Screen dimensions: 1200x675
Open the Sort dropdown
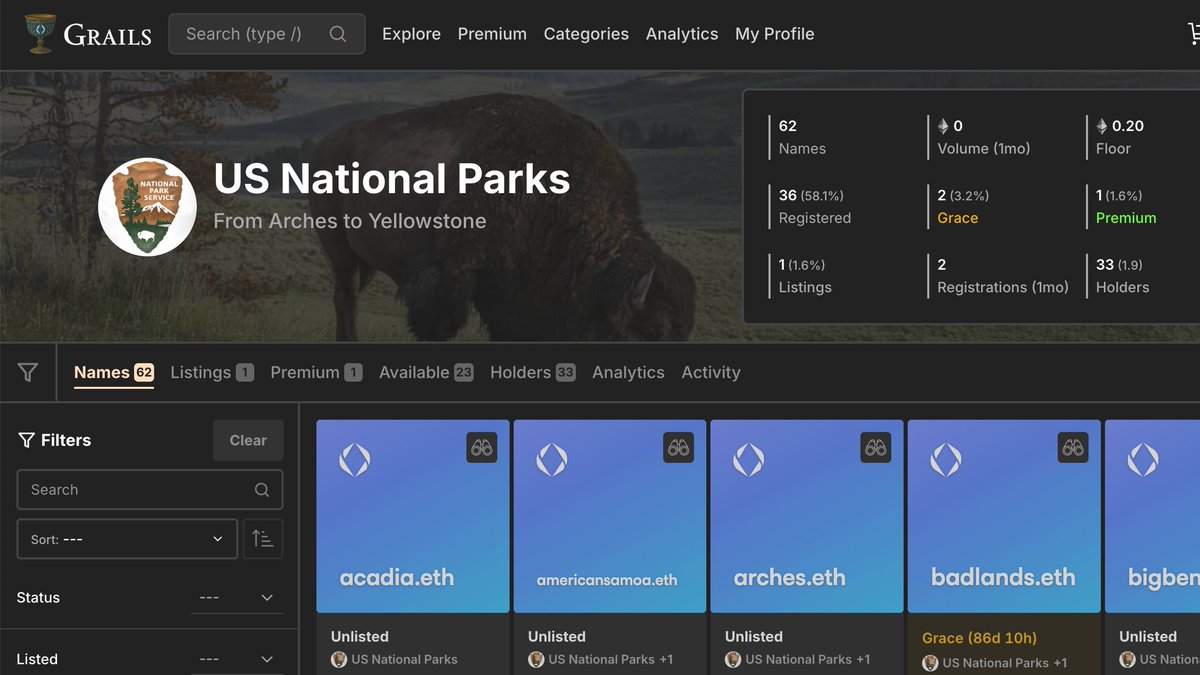coord(127,539)
